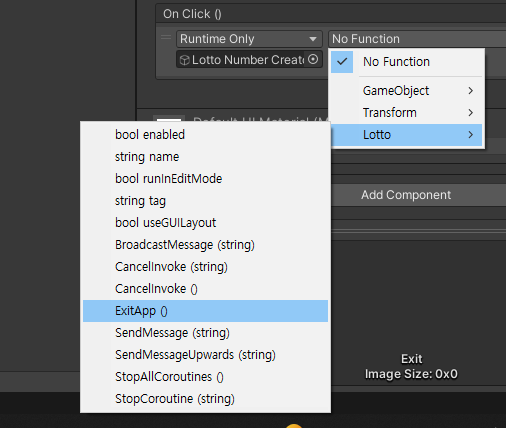506x428 pixels.
Task: Select SendMessage (string) function
Action: click(205, 333)
